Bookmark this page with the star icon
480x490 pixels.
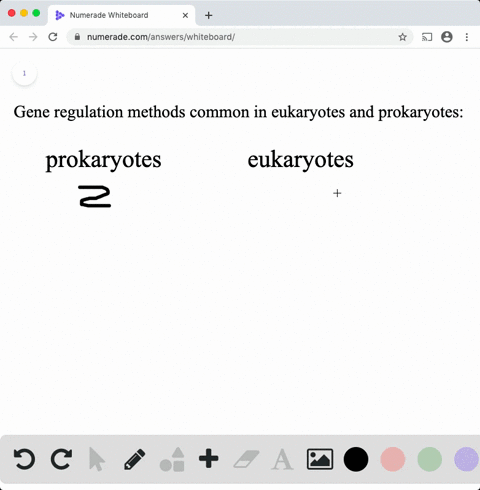point(403,37)
